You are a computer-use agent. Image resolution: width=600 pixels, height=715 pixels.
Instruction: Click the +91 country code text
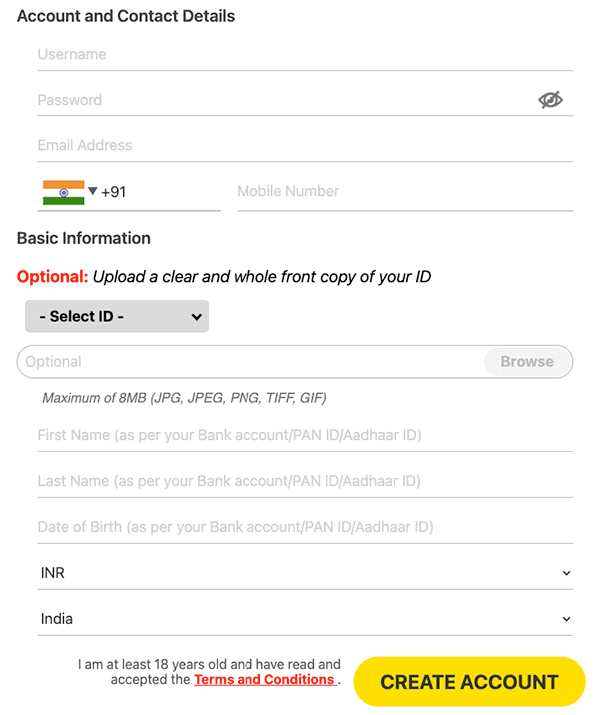pyautogui.click(x=114, y=192)
